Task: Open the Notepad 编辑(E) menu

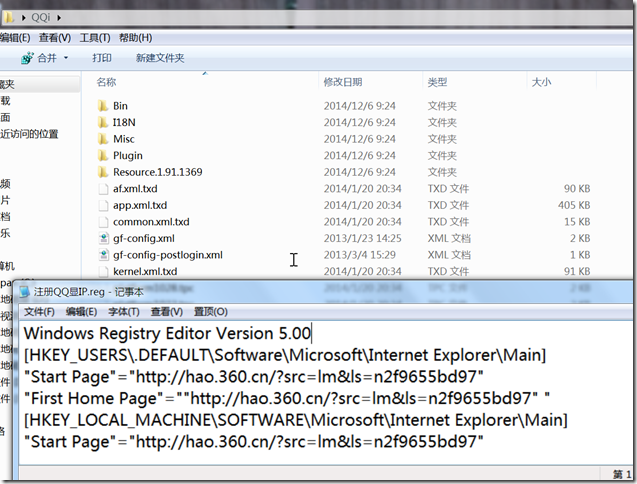Action: tap(82, 312)
